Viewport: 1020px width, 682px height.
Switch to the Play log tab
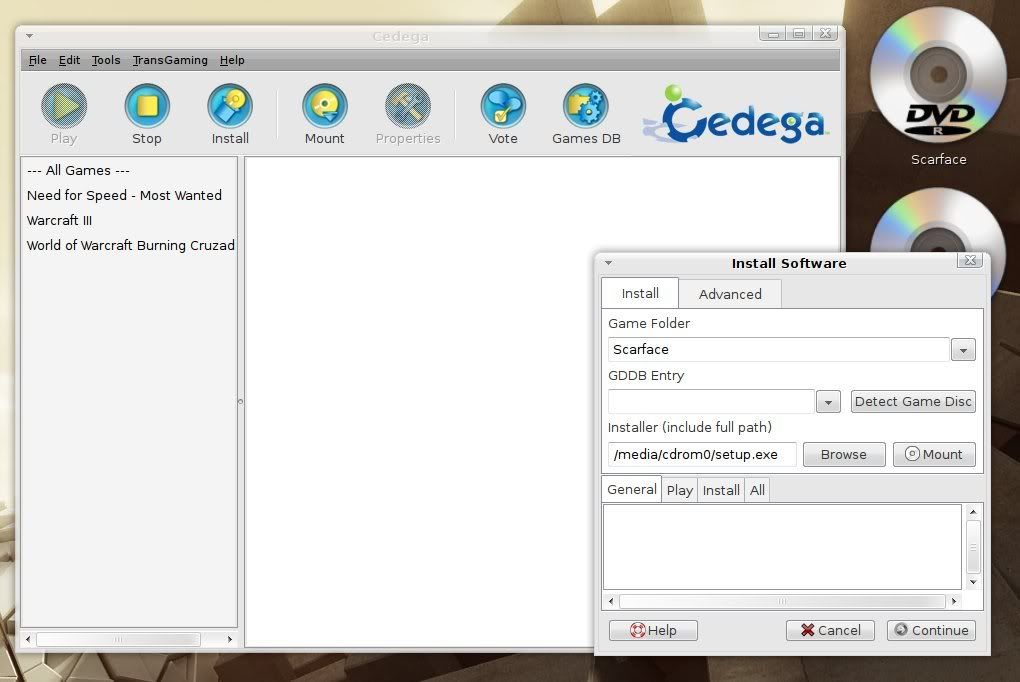(680, 490)
